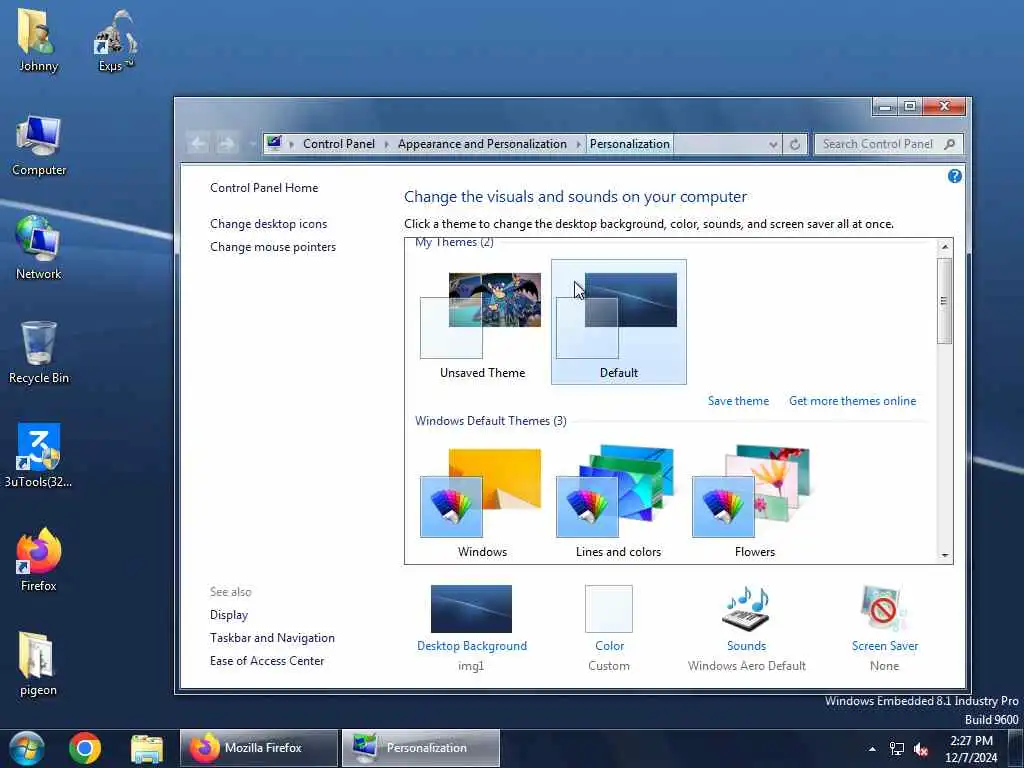Select the Personalization breadcrumb
Image resolution: width=1024 pixels, height=768 pixels.
[630, 144]
